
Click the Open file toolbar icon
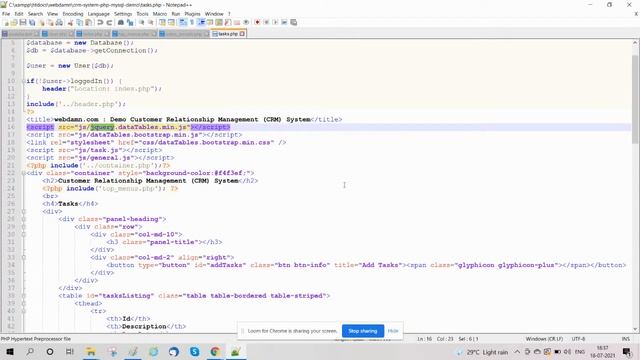[x=14, y=22]
